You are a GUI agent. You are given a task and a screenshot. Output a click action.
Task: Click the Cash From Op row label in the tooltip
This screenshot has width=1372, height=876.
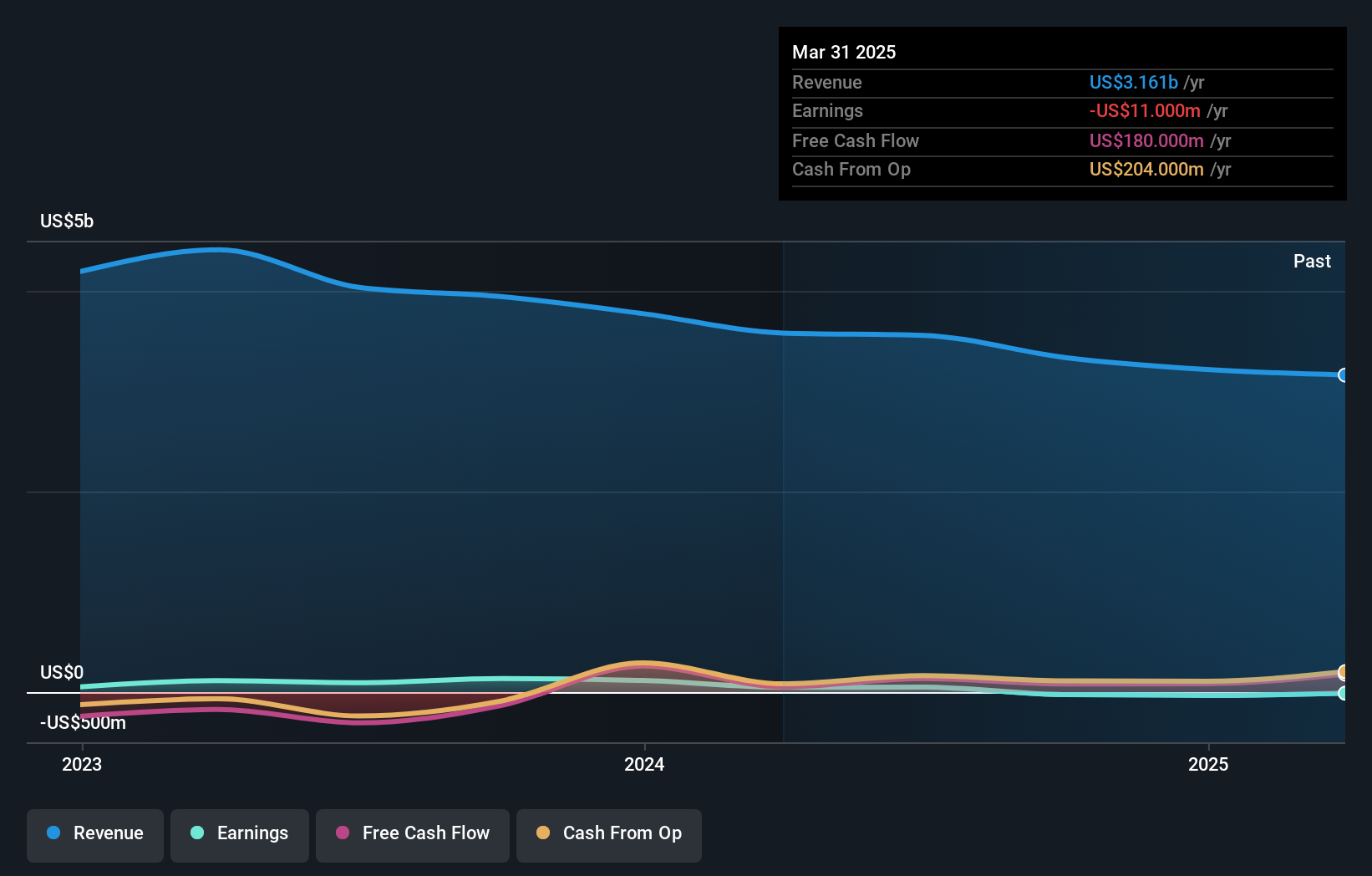(851, 169)
